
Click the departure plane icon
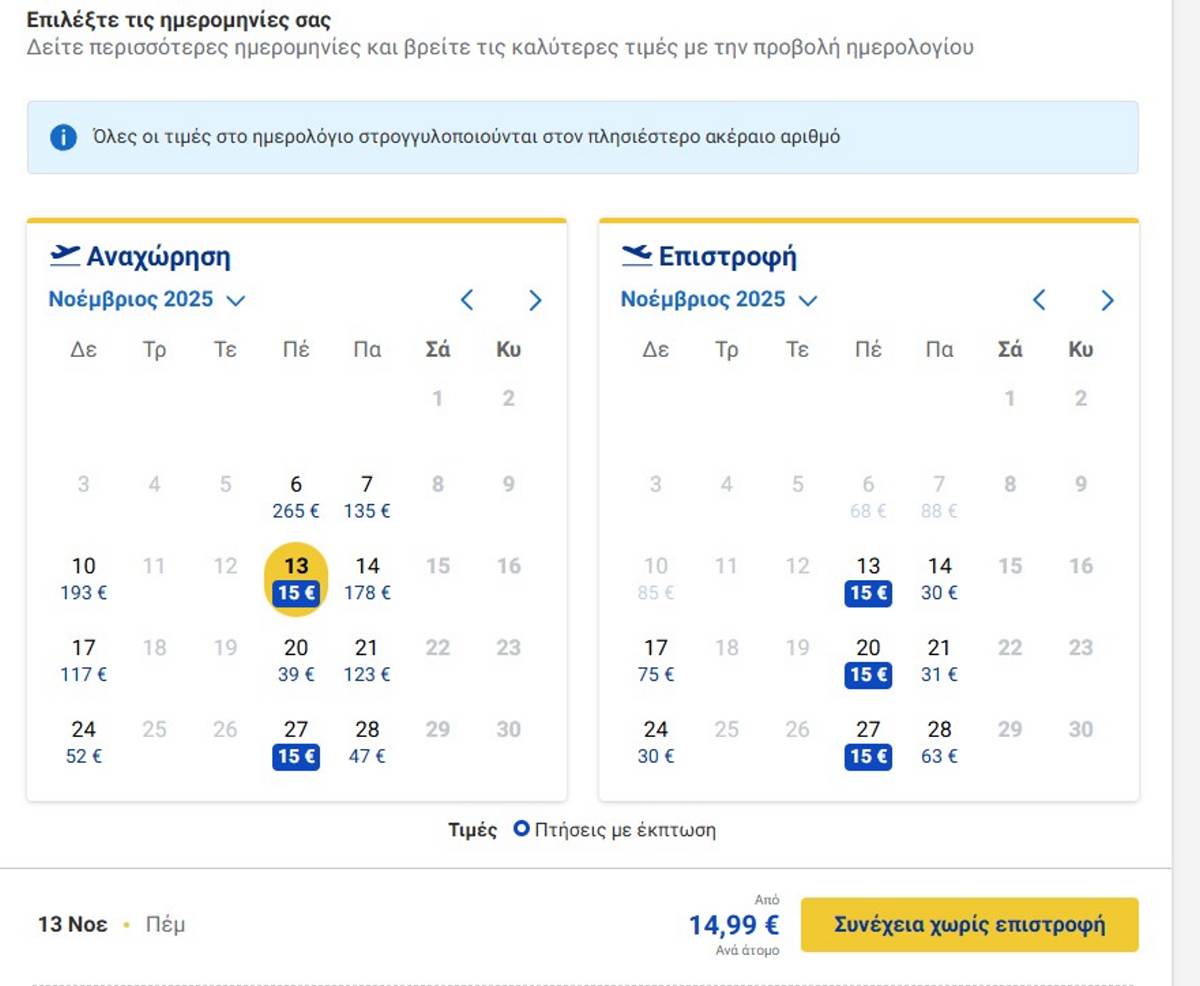point(65,256)
